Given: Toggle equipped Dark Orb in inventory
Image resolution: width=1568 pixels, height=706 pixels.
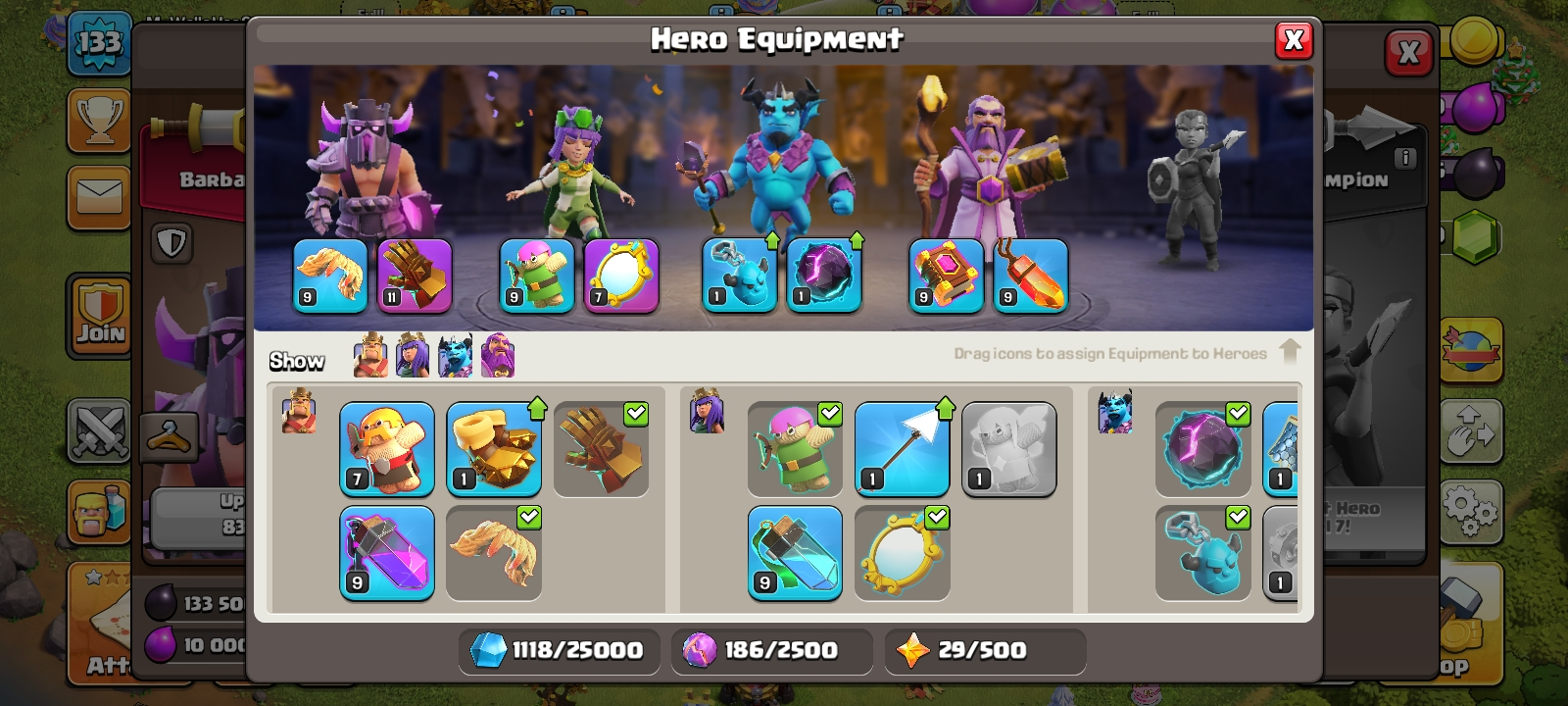Looking at the screenshot, I should 1202,449.
